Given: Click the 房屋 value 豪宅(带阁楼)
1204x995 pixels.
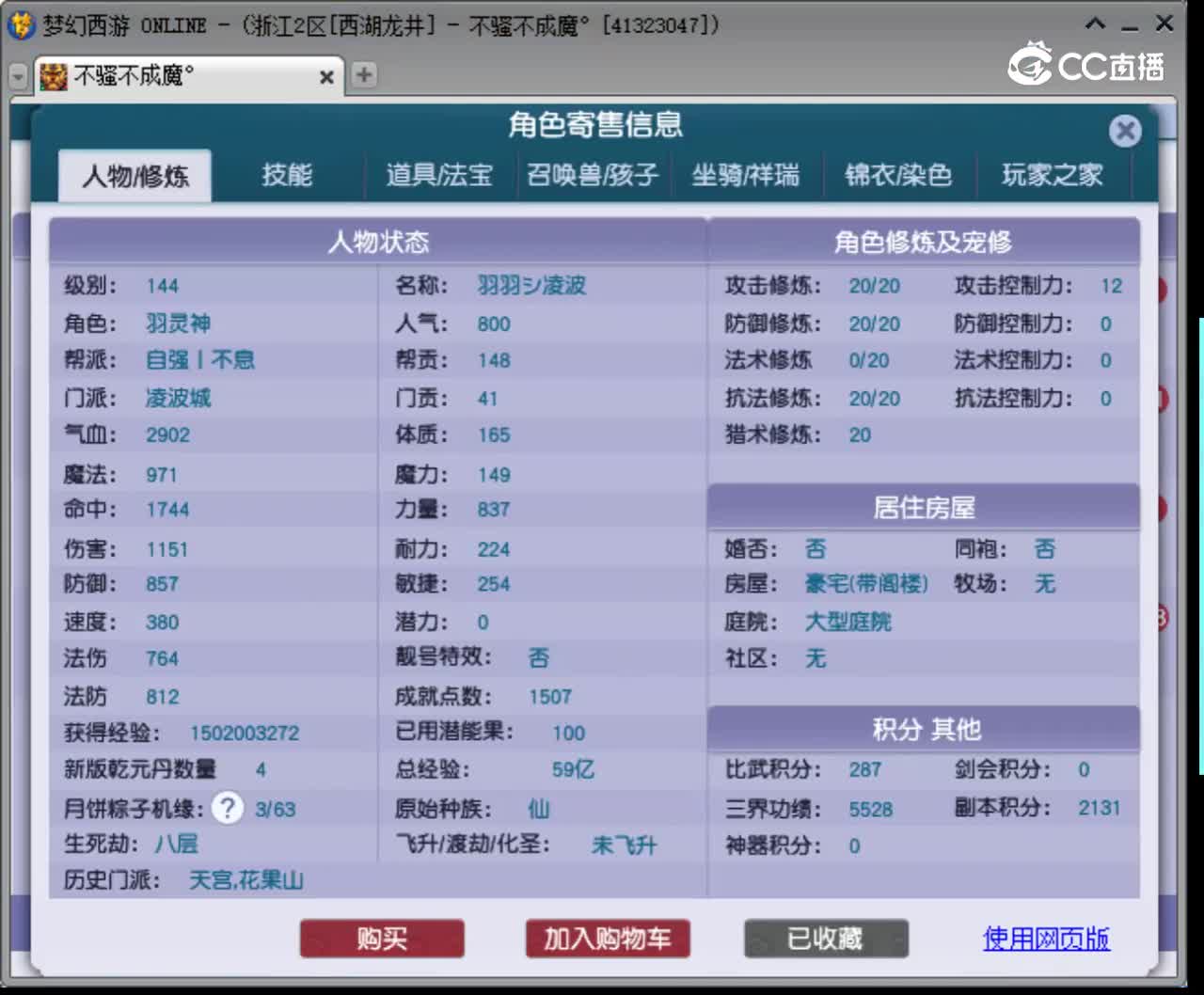Looking at the screenshot, I should point(866,584).
